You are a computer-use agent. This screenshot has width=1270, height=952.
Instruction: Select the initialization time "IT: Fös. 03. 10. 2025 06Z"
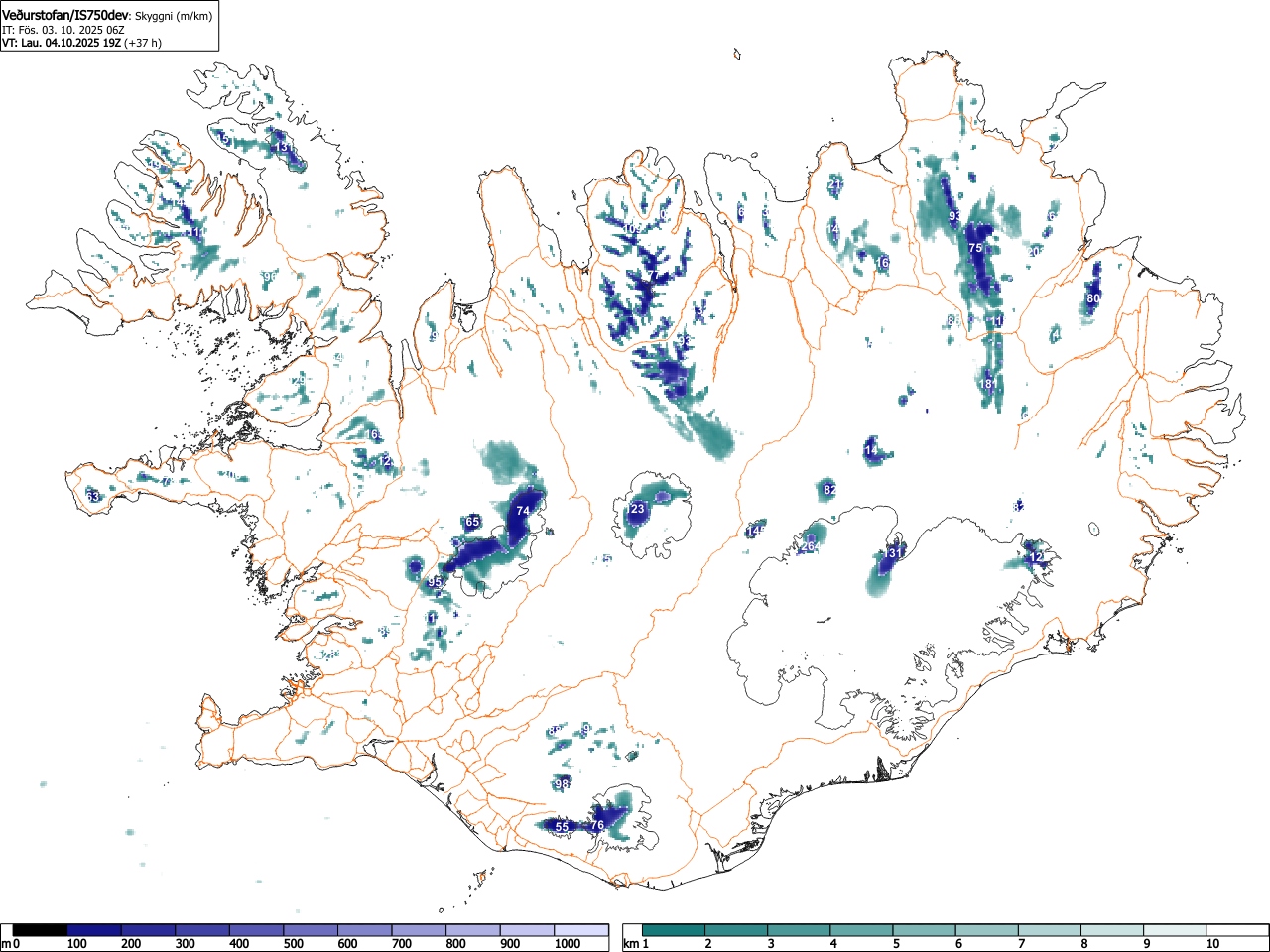(x=63, y=30)
